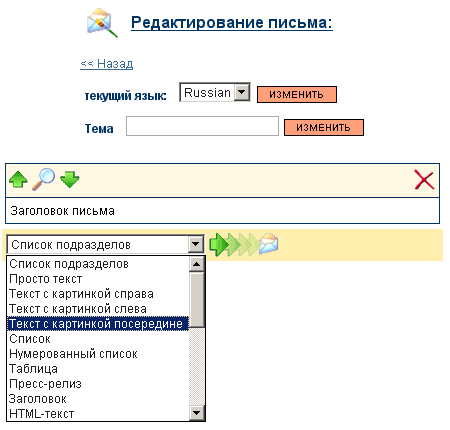The image size is (450, 430).
Task: Click the list scrollbar up arrow
Action: (196, 264)
